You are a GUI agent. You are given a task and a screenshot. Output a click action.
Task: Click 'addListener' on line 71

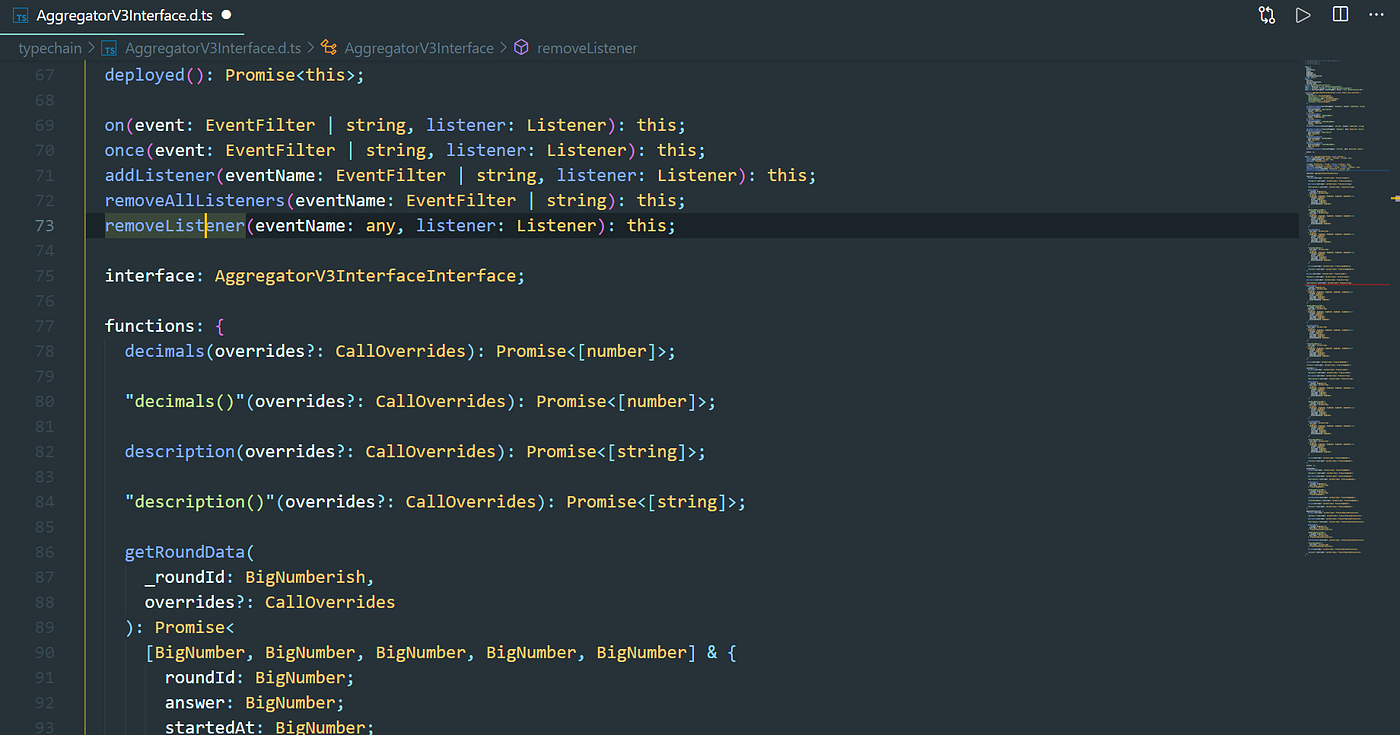coord(160,175)
